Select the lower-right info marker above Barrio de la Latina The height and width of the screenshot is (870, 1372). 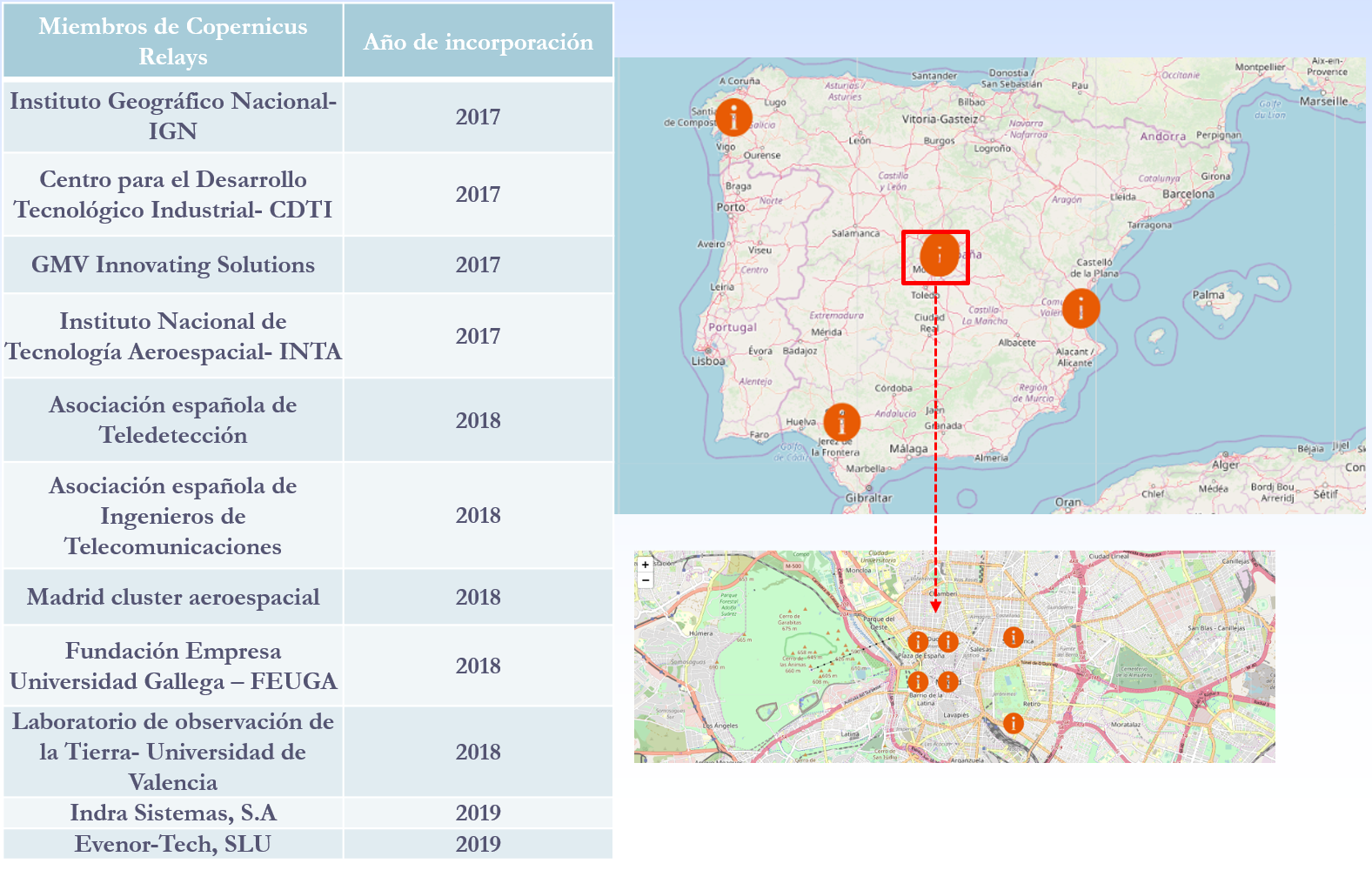click(947, 681)
